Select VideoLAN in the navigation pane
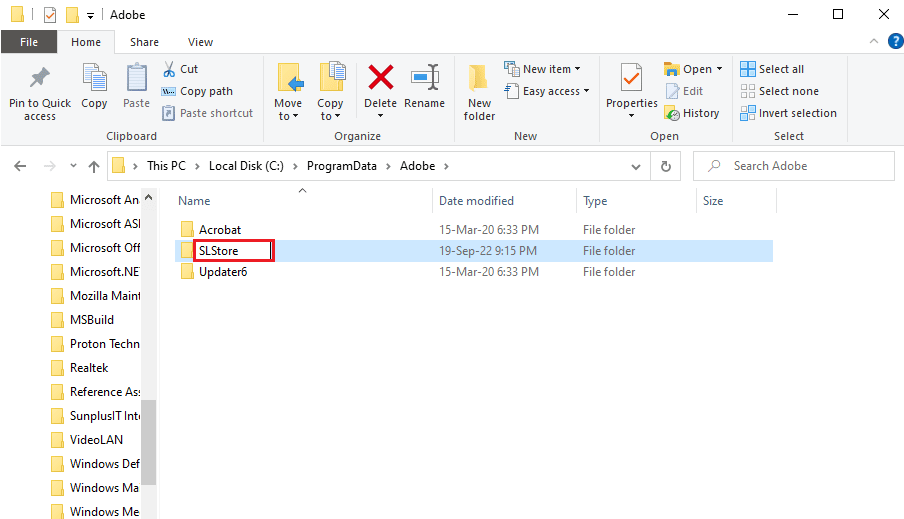904x519 pixels. (x=96, y=439)
